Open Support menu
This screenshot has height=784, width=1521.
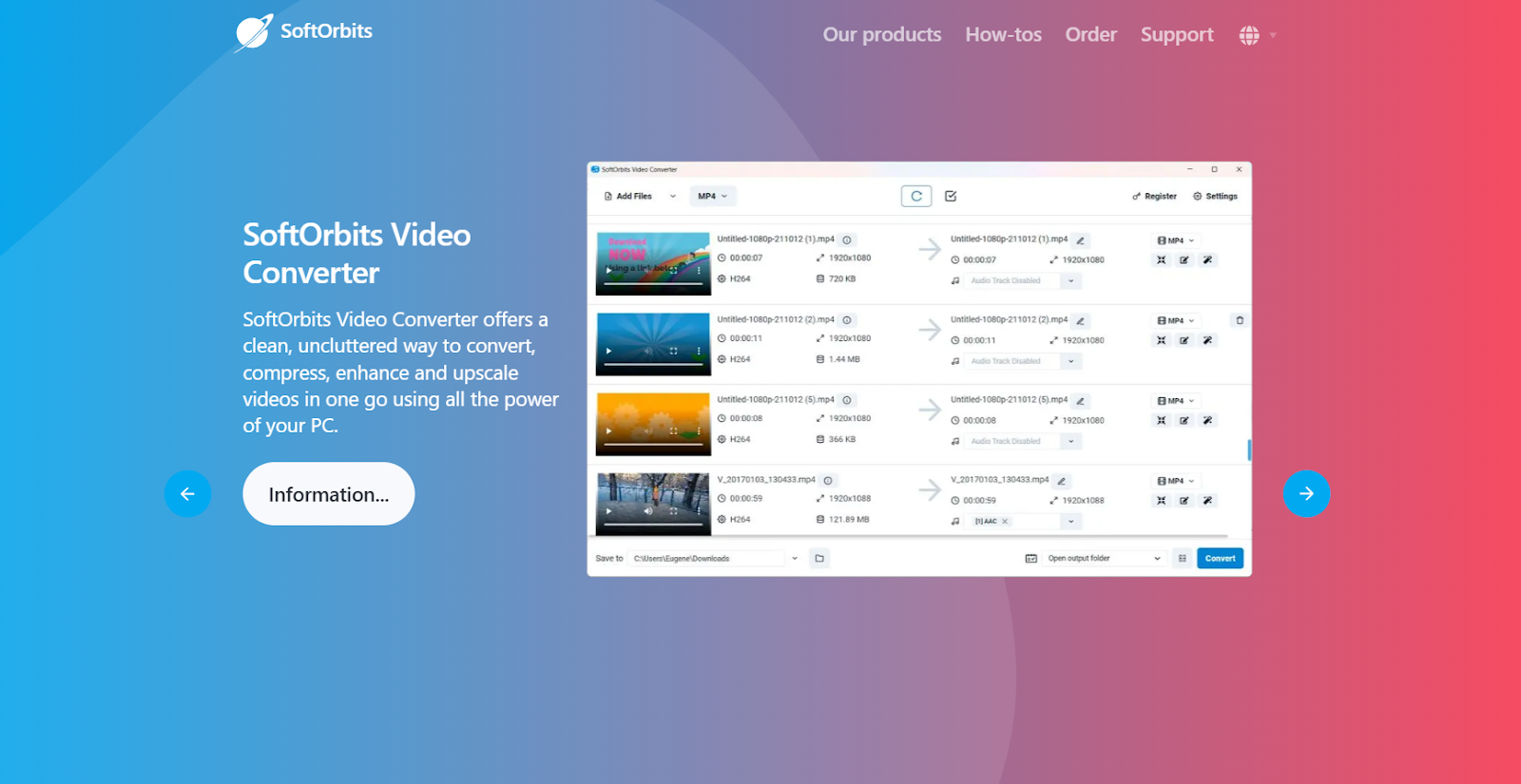tap(1177, 35)
